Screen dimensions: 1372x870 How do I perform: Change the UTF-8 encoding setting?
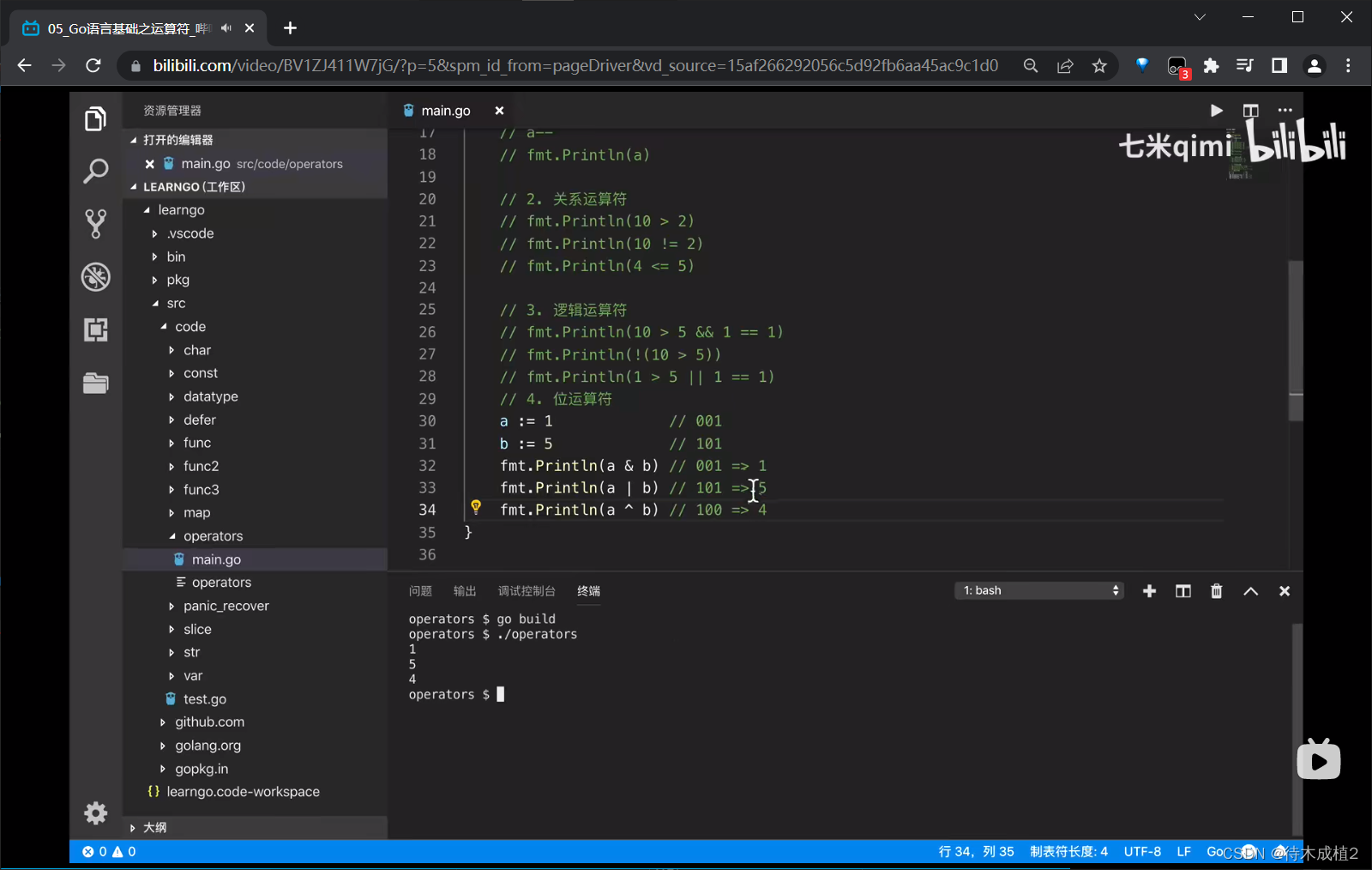1142,851
